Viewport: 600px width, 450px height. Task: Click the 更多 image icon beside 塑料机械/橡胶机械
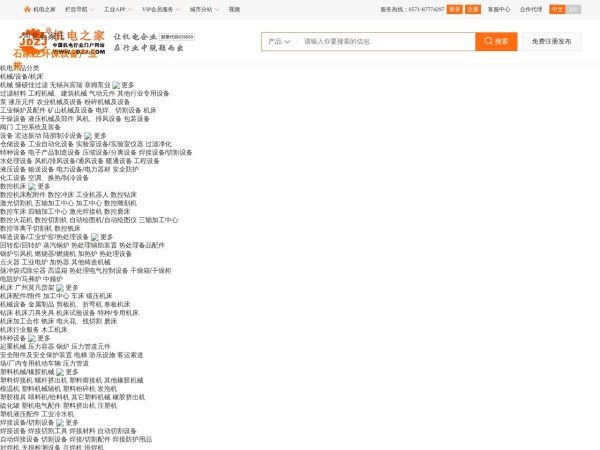60,372
